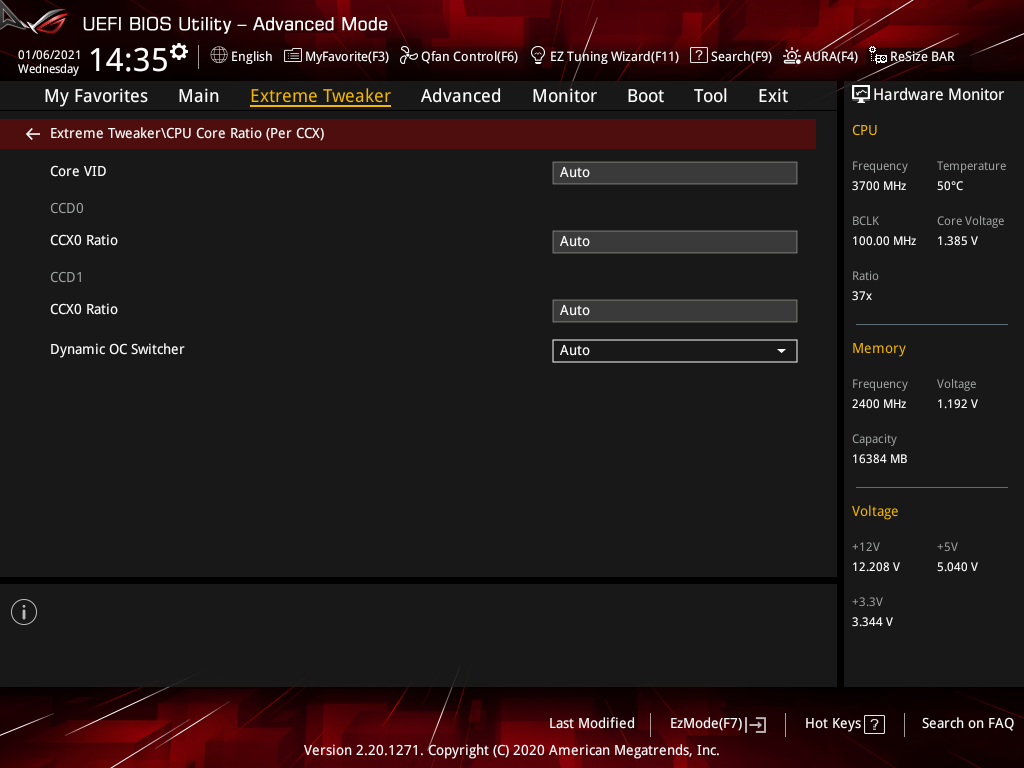Click the 1.192 V memory voltage value

pos(957,404)
